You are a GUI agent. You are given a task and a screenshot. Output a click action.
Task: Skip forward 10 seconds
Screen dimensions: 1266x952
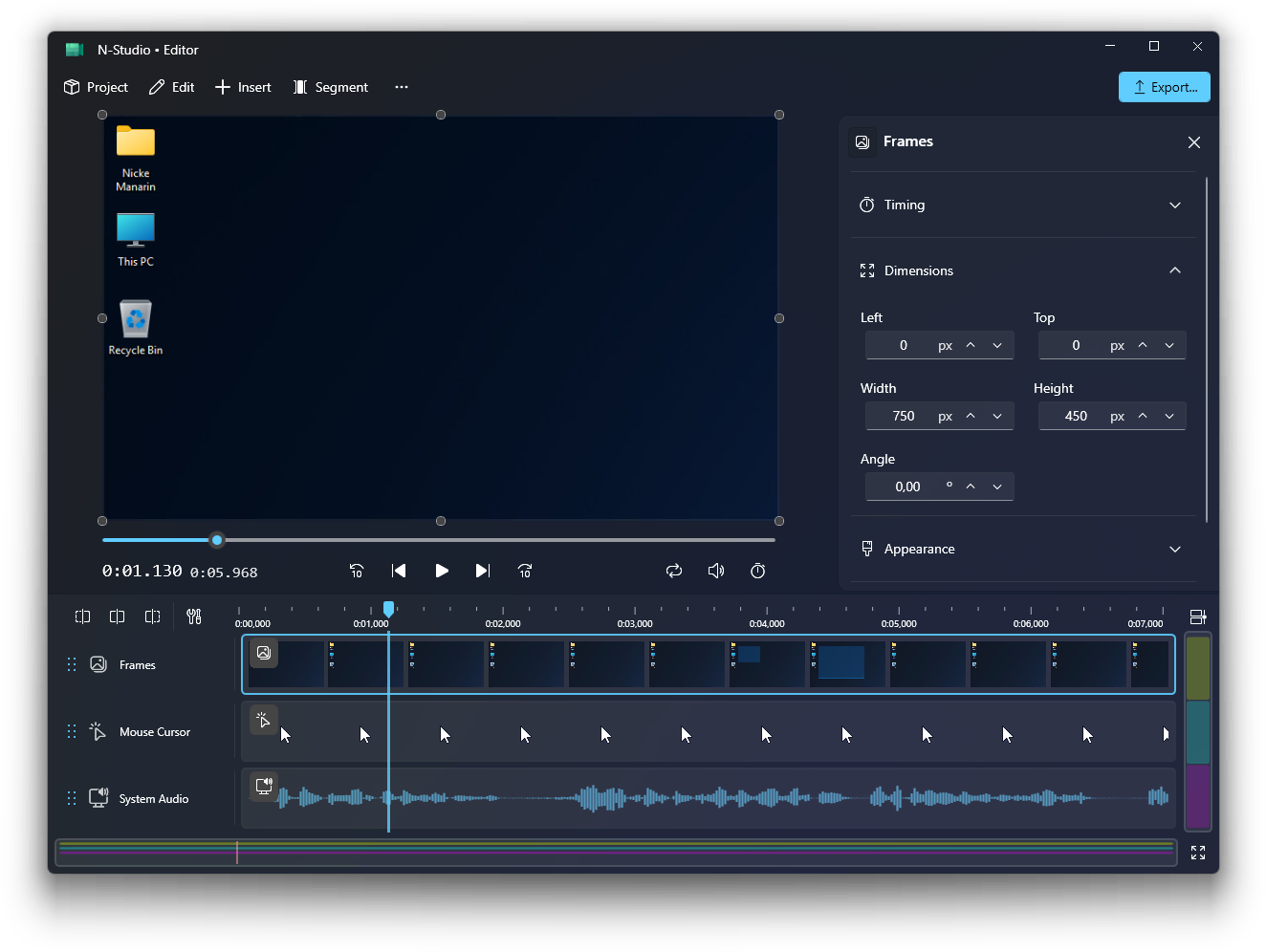pos(525,571)
